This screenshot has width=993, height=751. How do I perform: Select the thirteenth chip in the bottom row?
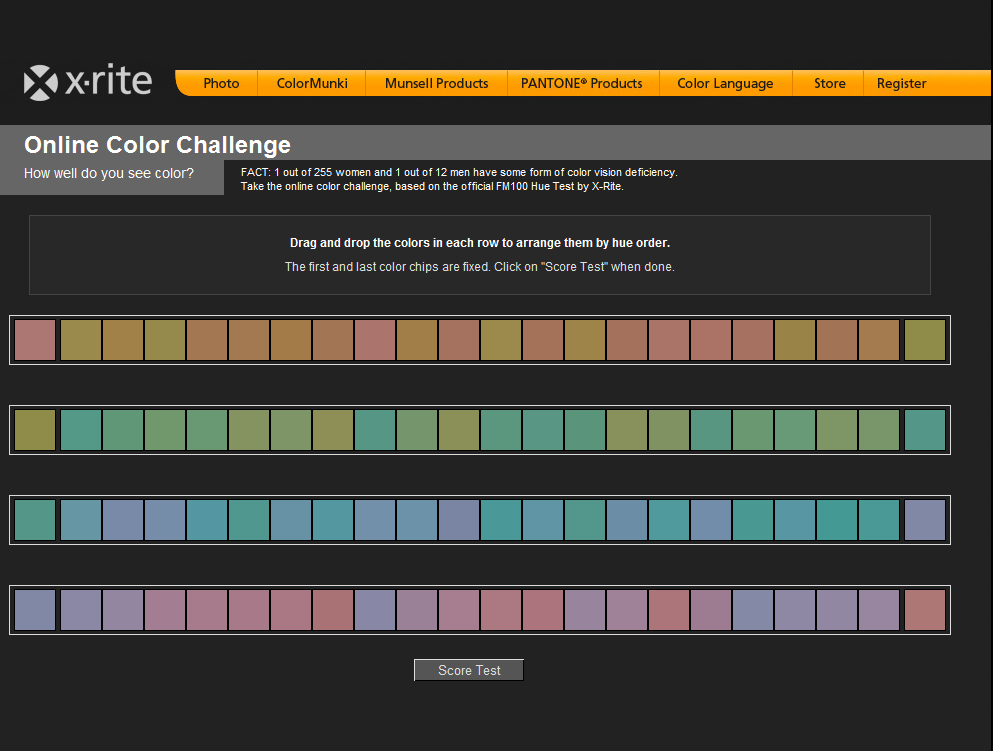click(x=543, y=610)
